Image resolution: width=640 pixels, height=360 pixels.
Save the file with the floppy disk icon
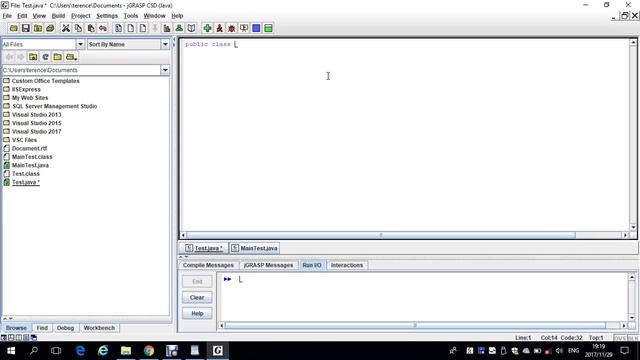tap(26, 28)
